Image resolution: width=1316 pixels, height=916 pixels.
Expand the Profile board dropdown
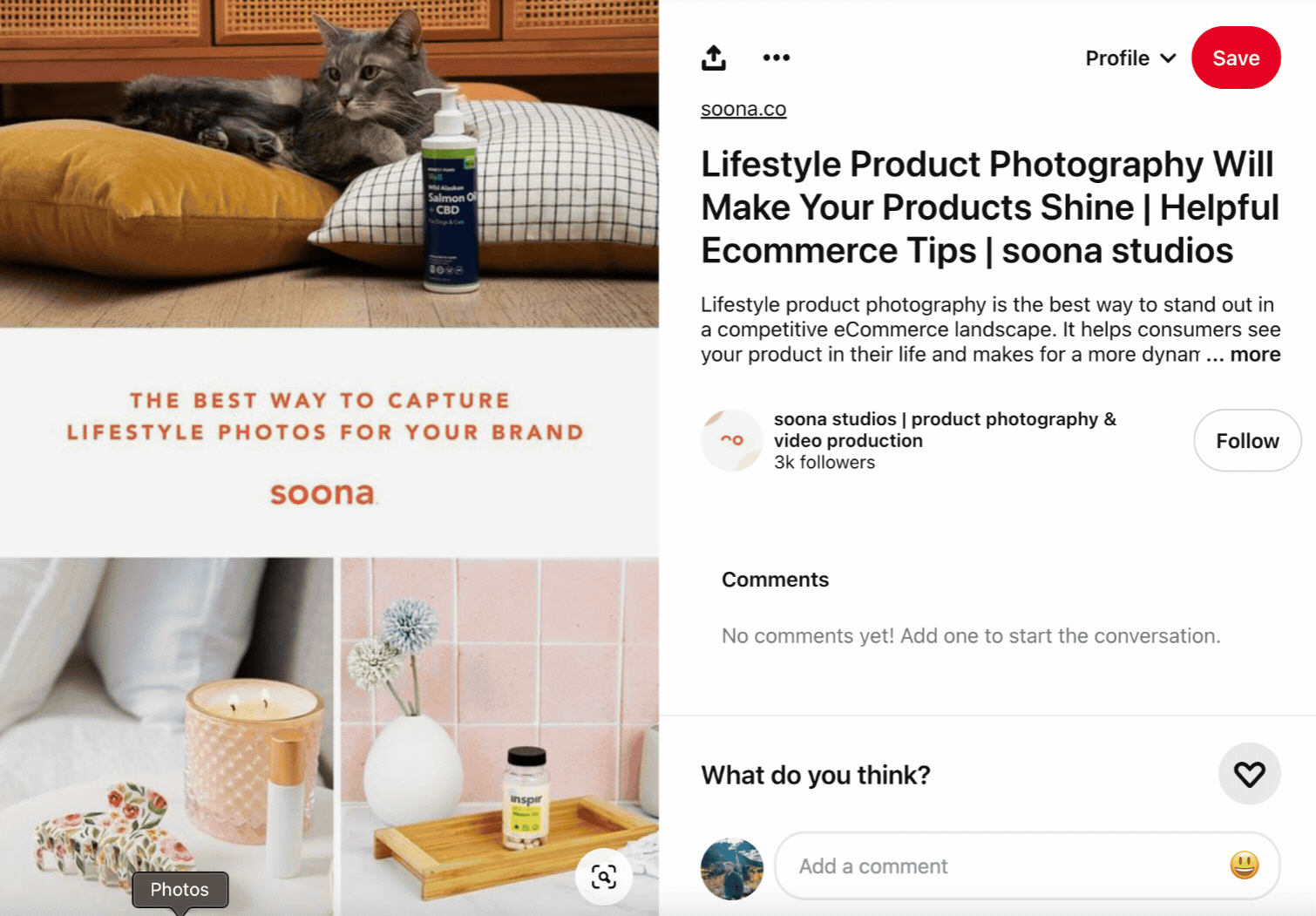tap(1130, 58)
